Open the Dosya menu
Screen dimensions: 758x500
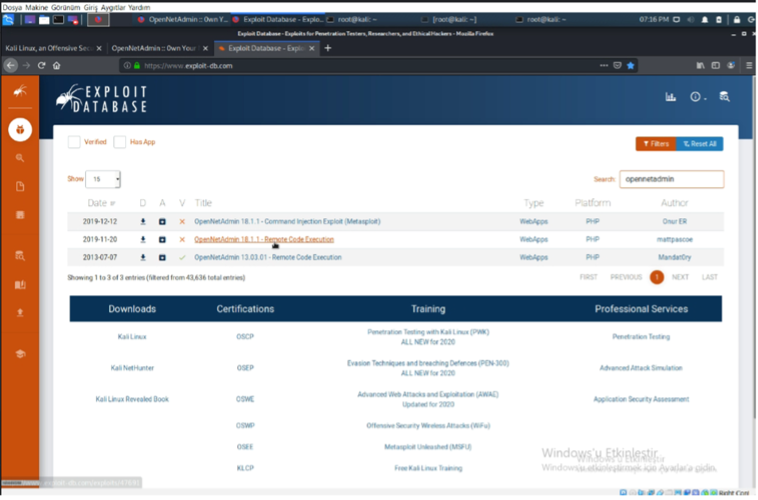[x=12, y=7]
